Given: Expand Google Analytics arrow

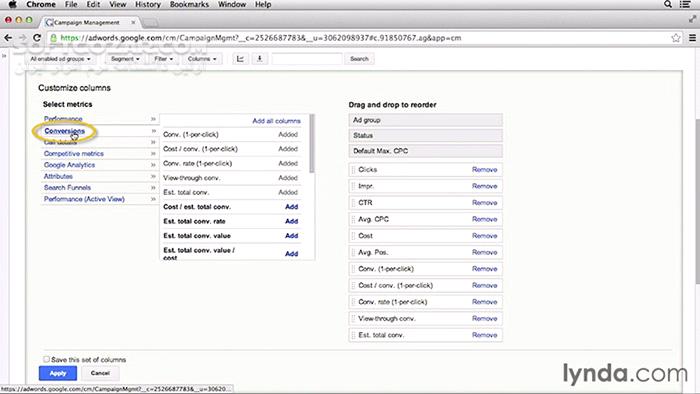Looking at the screenshot, I should pyautogui.click(x=153, y=165).
